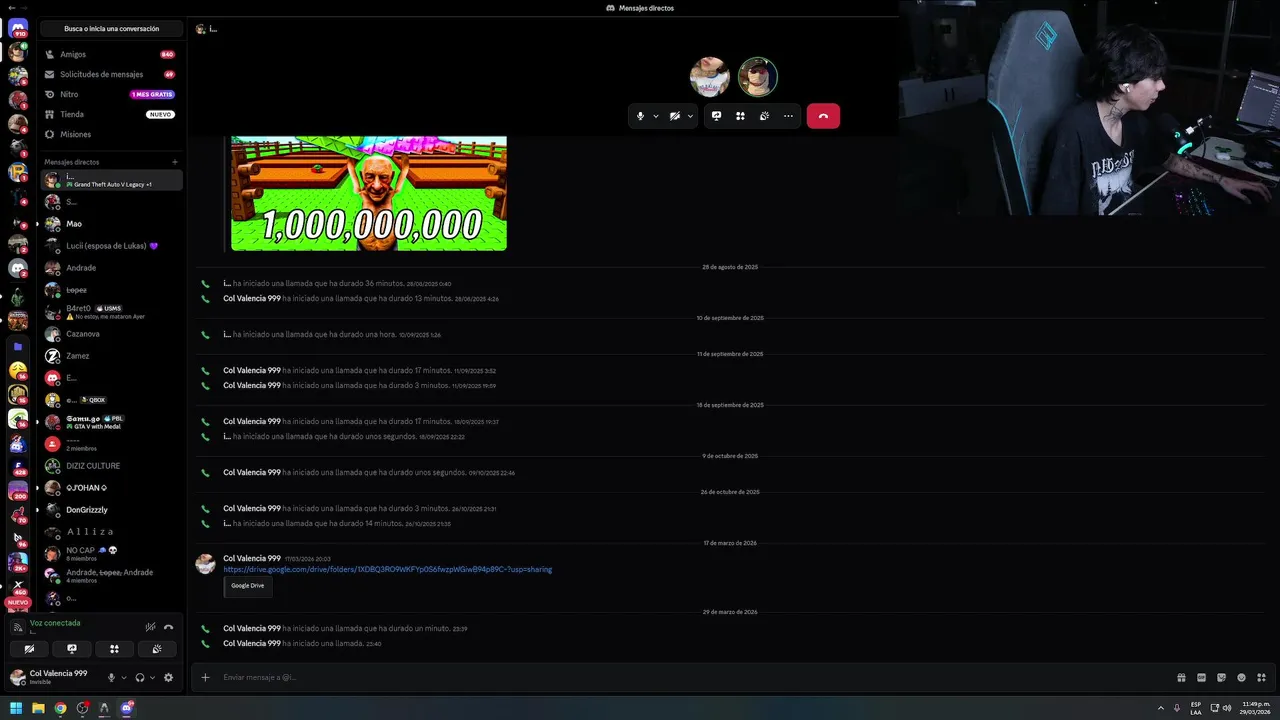Select first call participant avatar
1280x720 pixels.
pos(709,77)
